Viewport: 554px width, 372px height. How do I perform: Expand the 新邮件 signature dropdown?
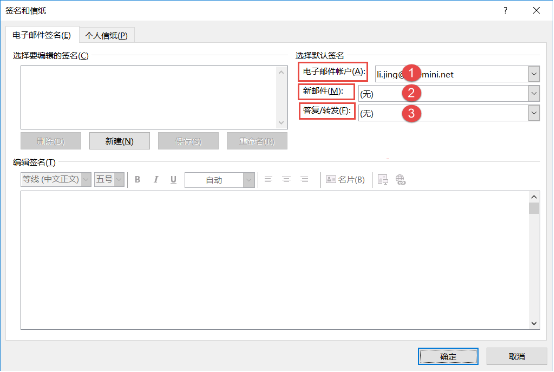(x=534, y=94)
